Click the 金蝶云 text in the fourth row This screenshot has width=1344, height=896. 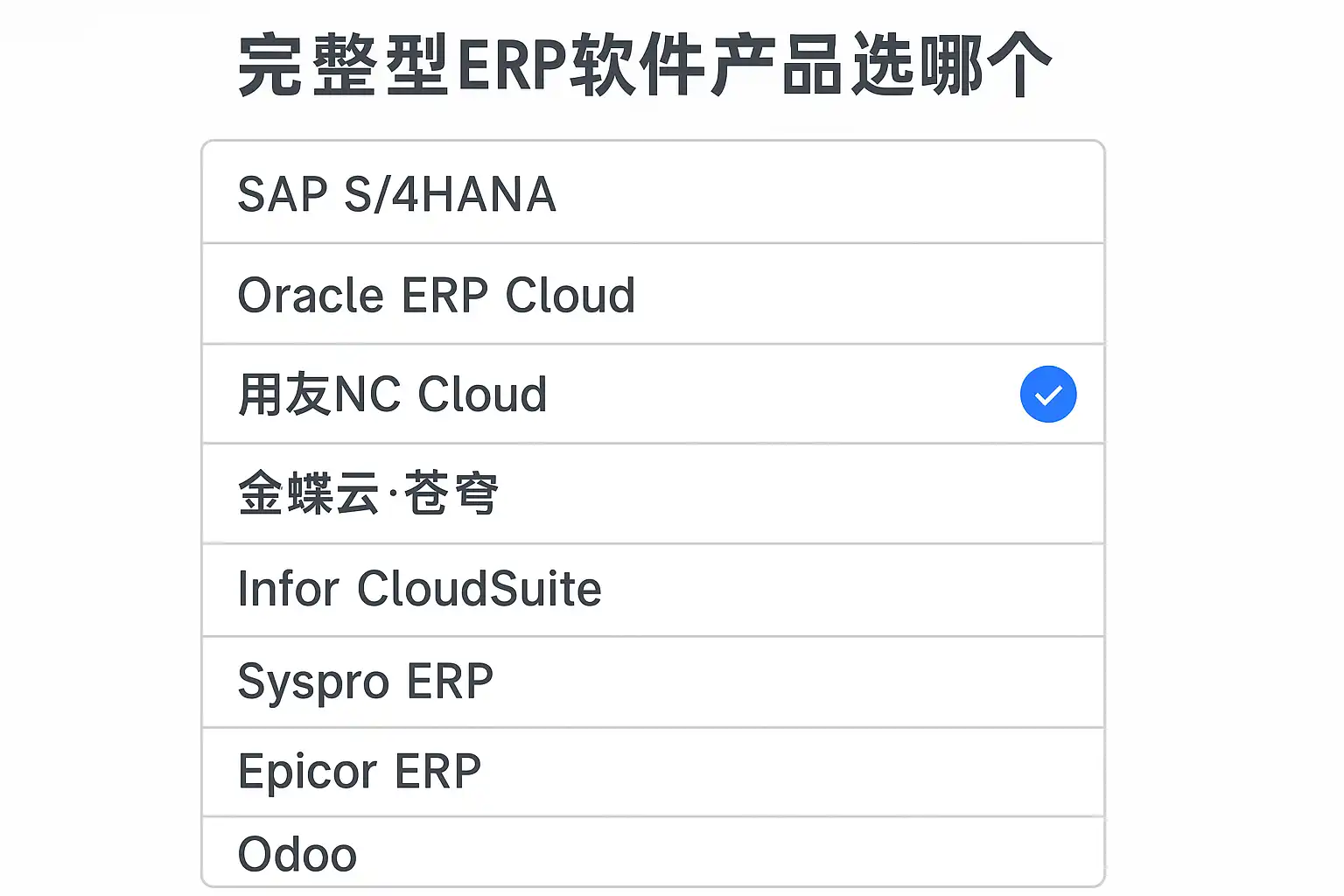[308, 494]
